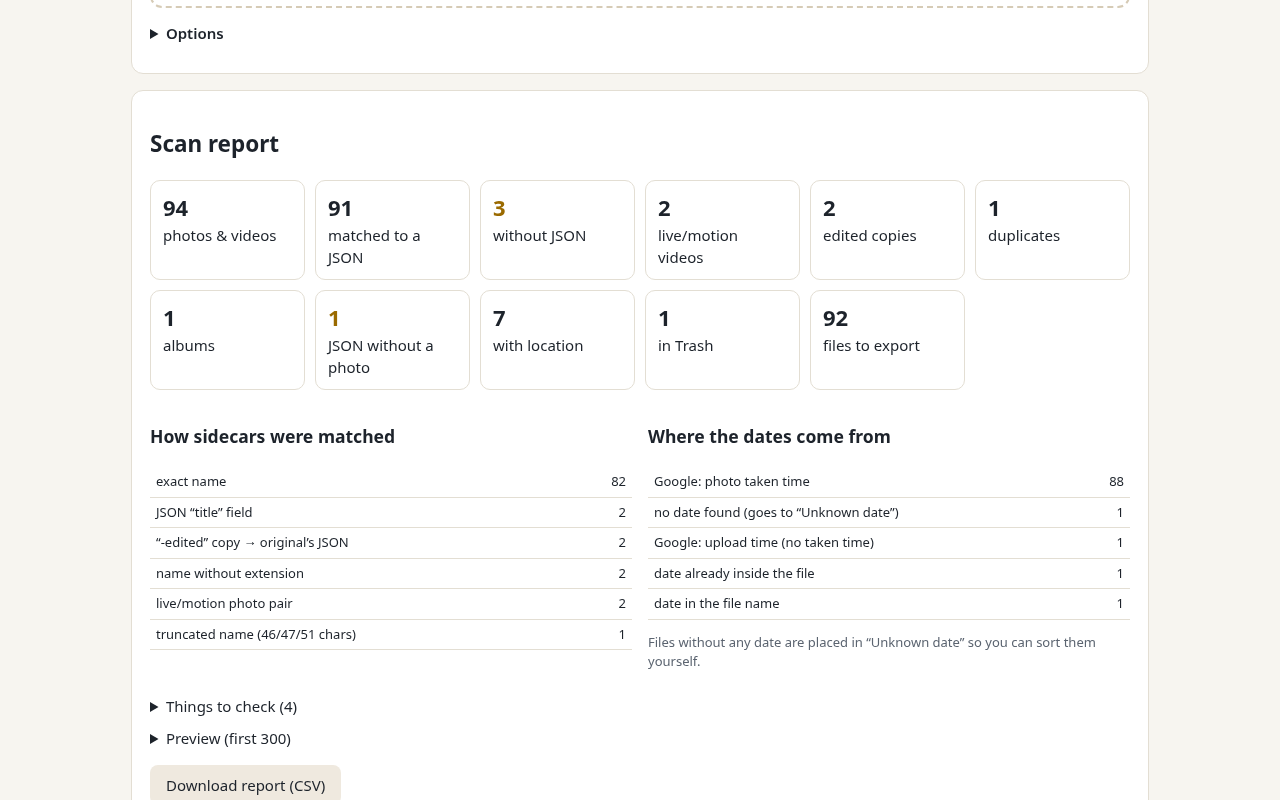Image resolution: width=1280 pixels, height=800 pixels.
Task: Select the exact name row
Action: click(391, 482)
